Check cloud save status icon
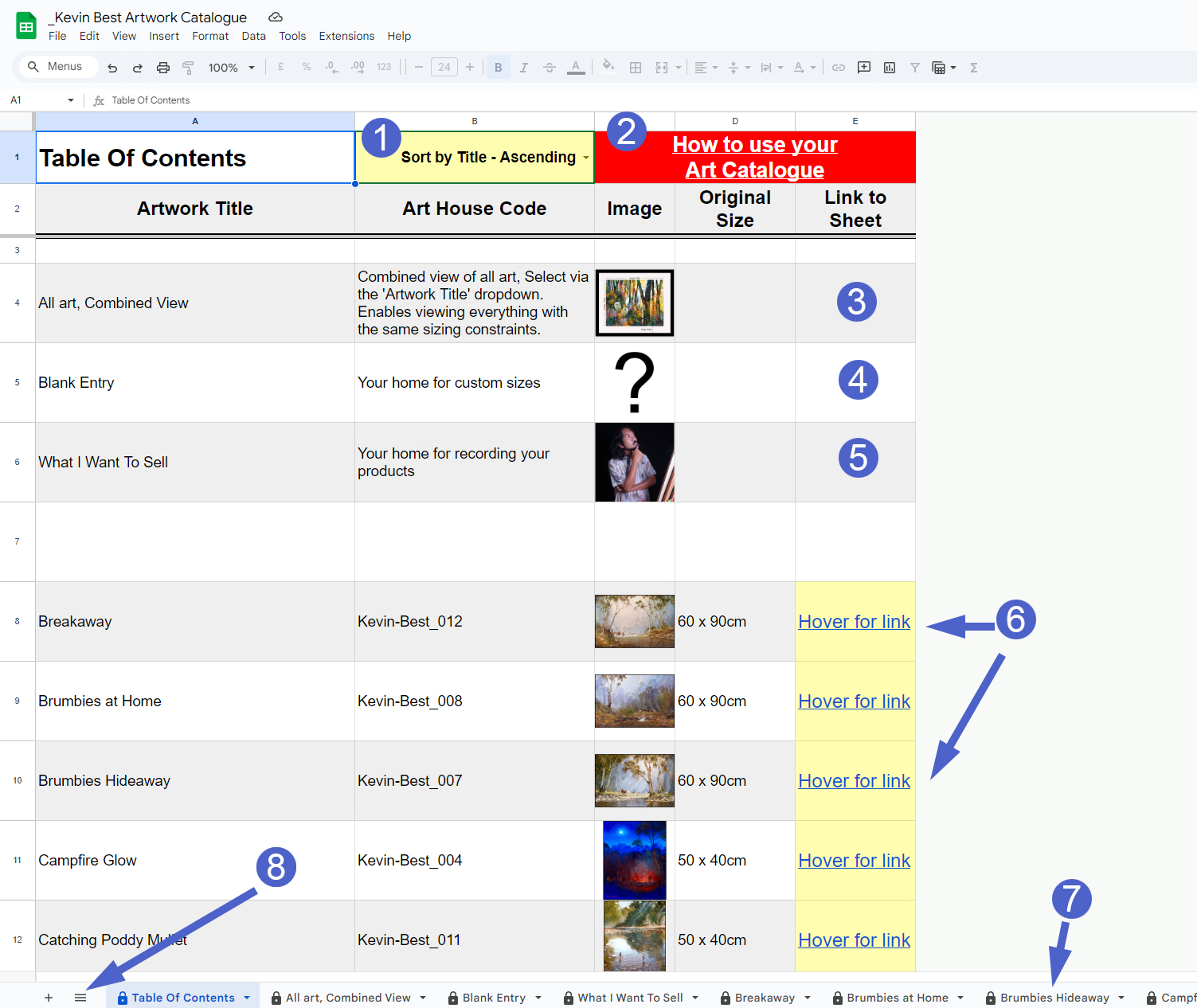 [276, 17]
